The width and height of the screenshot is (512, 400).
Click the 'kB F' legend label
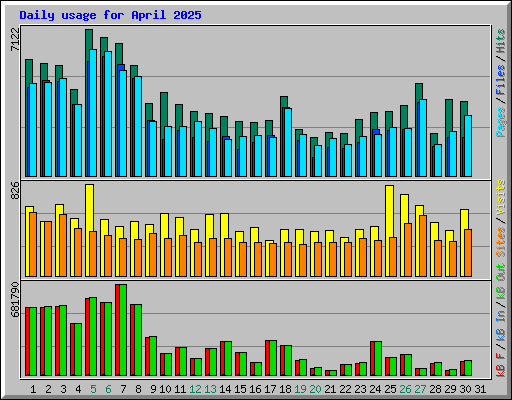point(500,364)
